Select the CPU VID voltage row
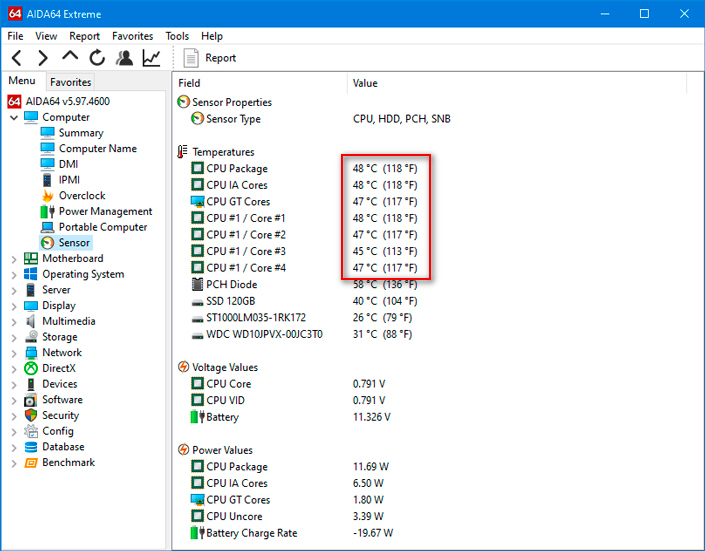 [288, 401]
